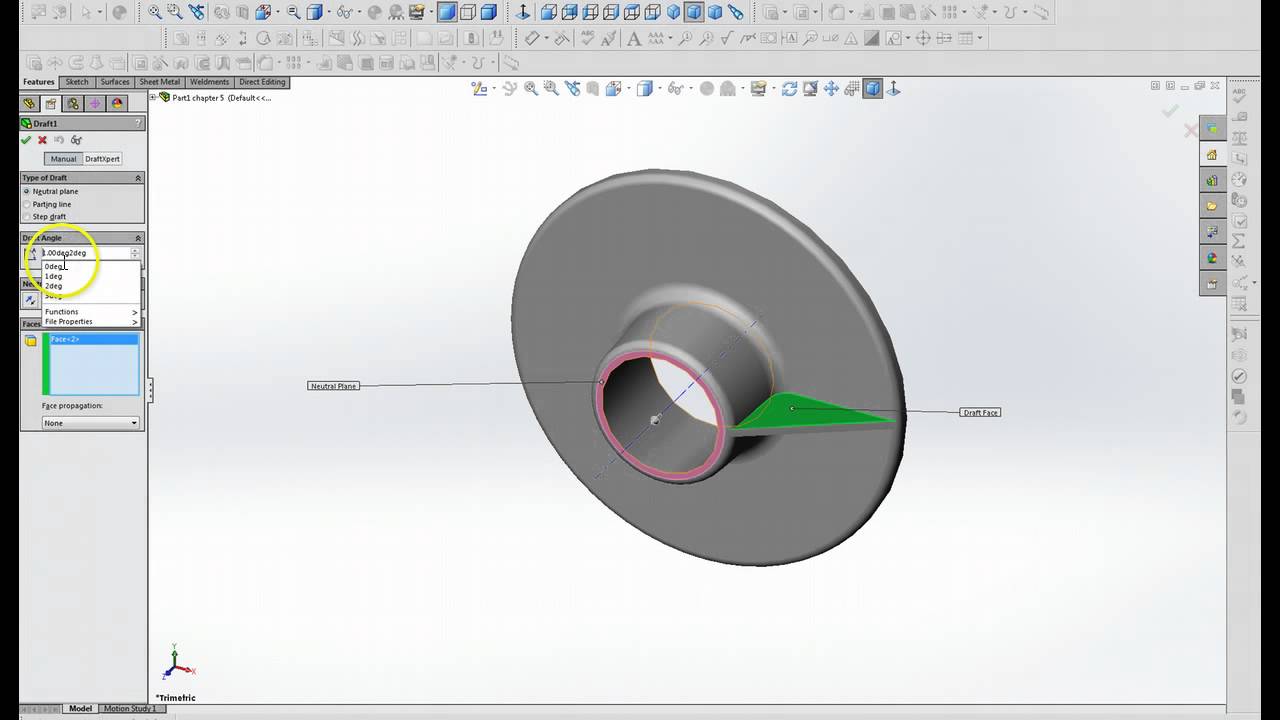
Task: Open Draft1 help question mark
Action: coord(139,123)
